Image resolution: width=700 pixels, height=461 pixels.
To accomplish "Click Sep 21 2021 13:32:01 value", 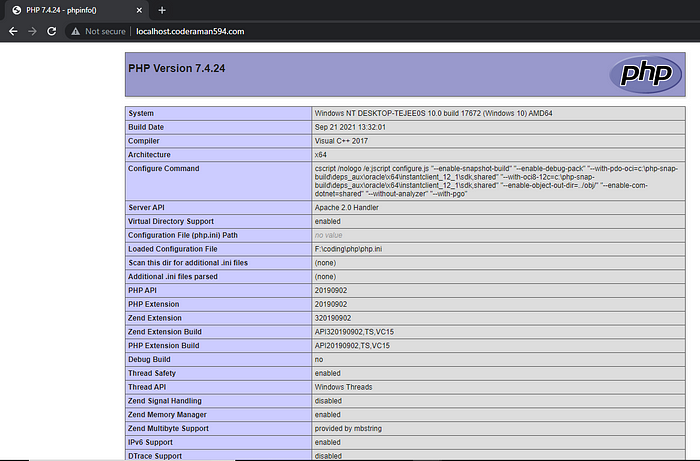I will 350,127.
